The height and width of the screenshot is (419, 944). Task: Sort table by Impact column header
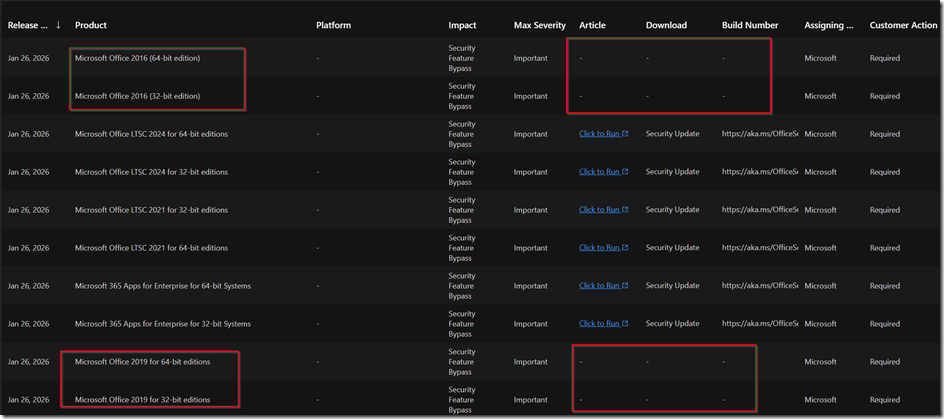pos(462,25)
